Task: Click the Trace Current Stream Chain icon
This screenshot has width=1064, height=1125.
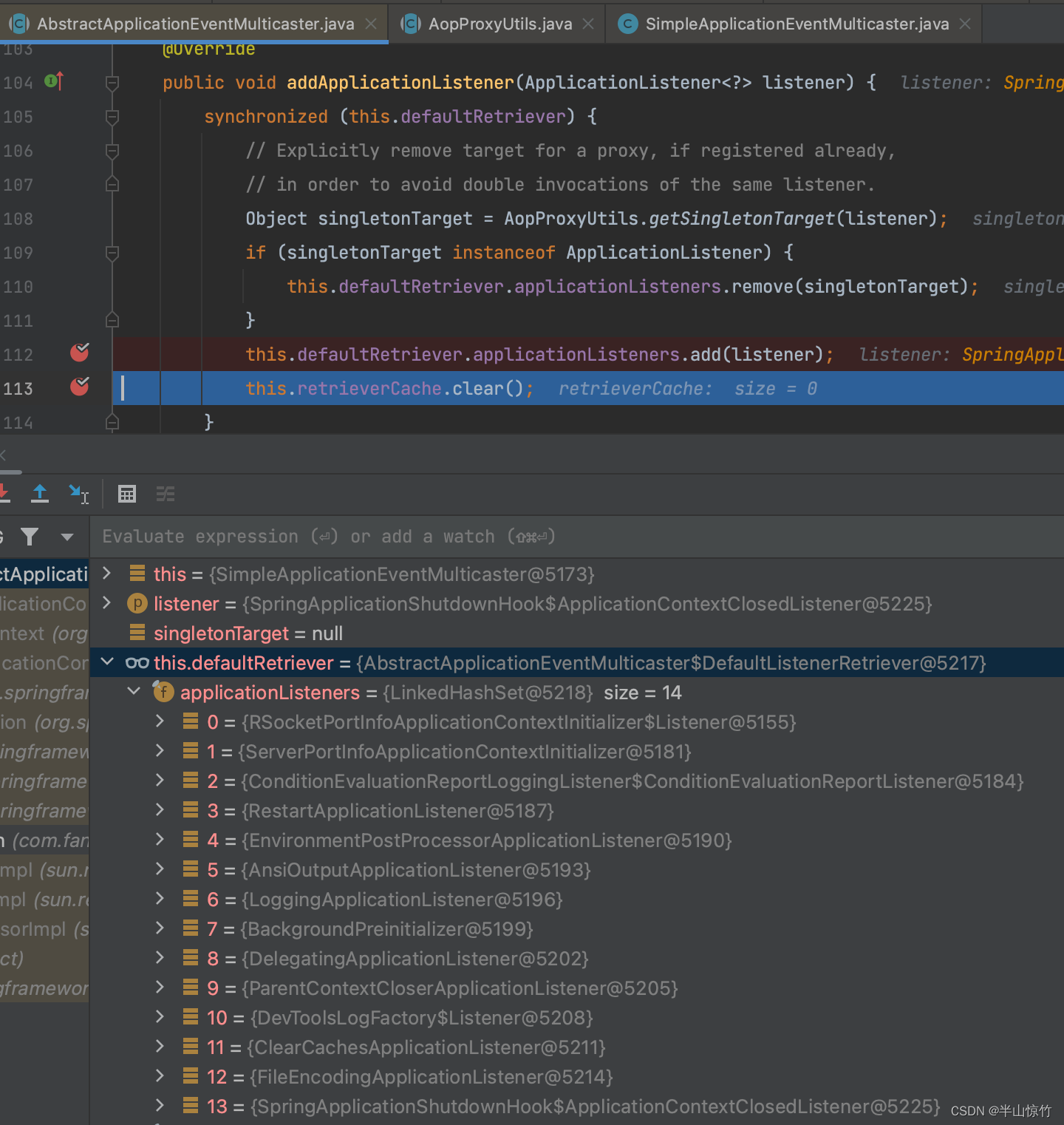Action: pos(166,494)
